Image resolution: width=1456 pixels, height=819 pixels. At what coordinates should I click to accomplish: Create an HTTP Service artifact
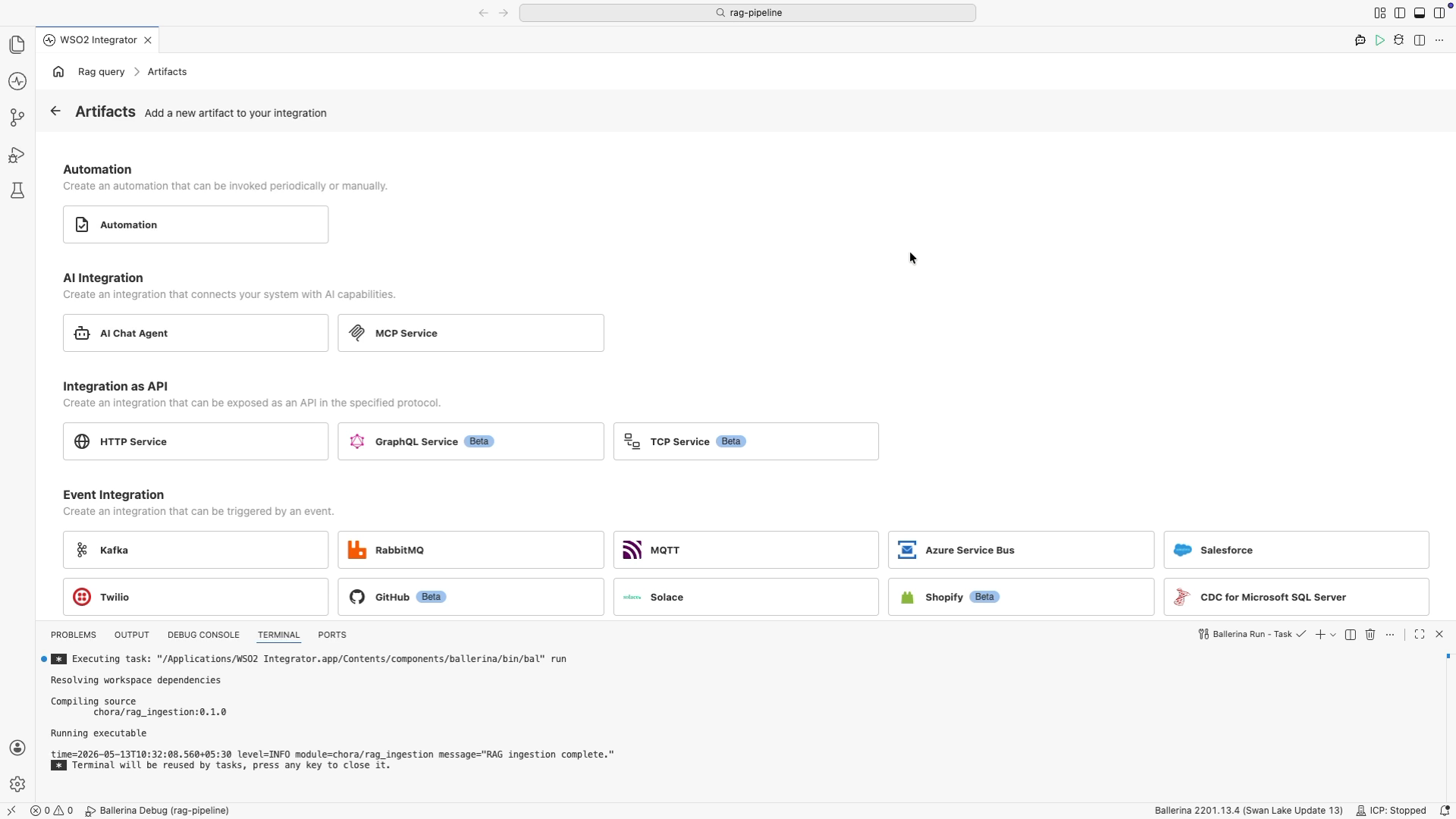196,441
